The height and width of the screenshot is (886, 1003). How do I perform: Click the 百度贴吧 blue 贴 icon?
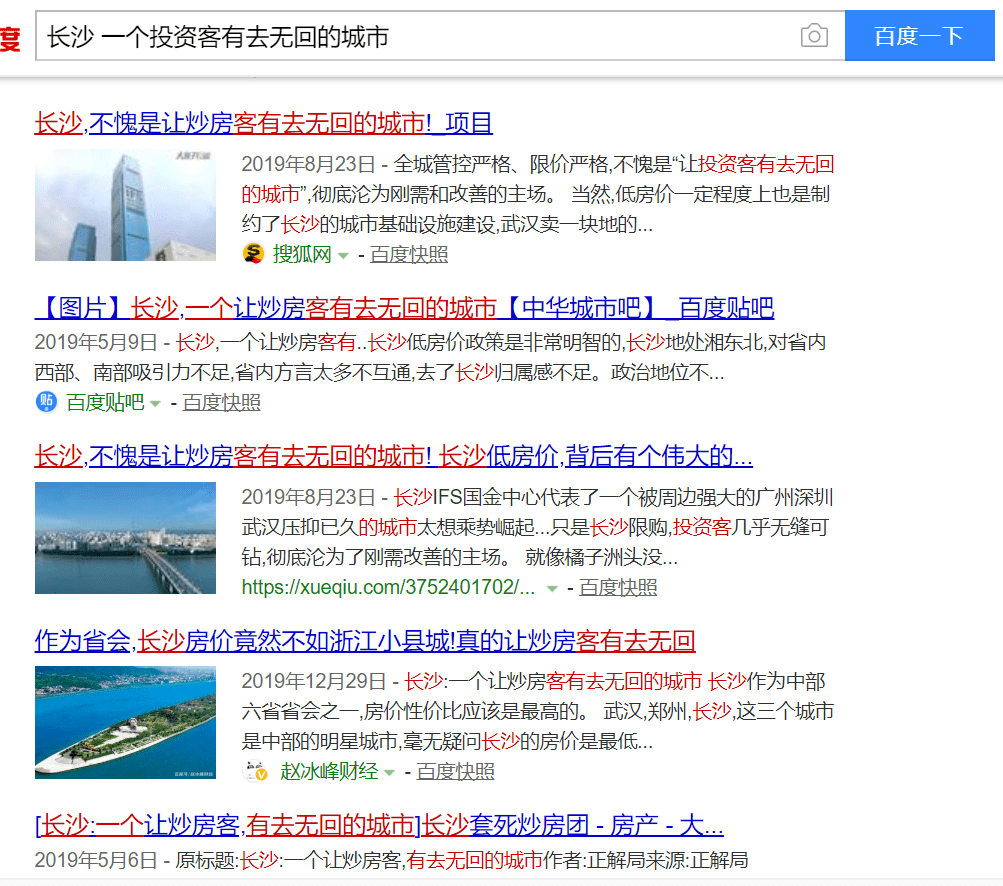point(46,402)
